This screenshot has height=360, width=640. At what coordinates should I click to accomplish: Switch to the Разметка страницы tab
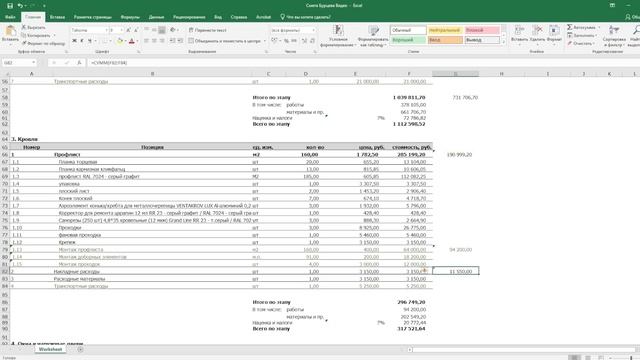(93, 17)
